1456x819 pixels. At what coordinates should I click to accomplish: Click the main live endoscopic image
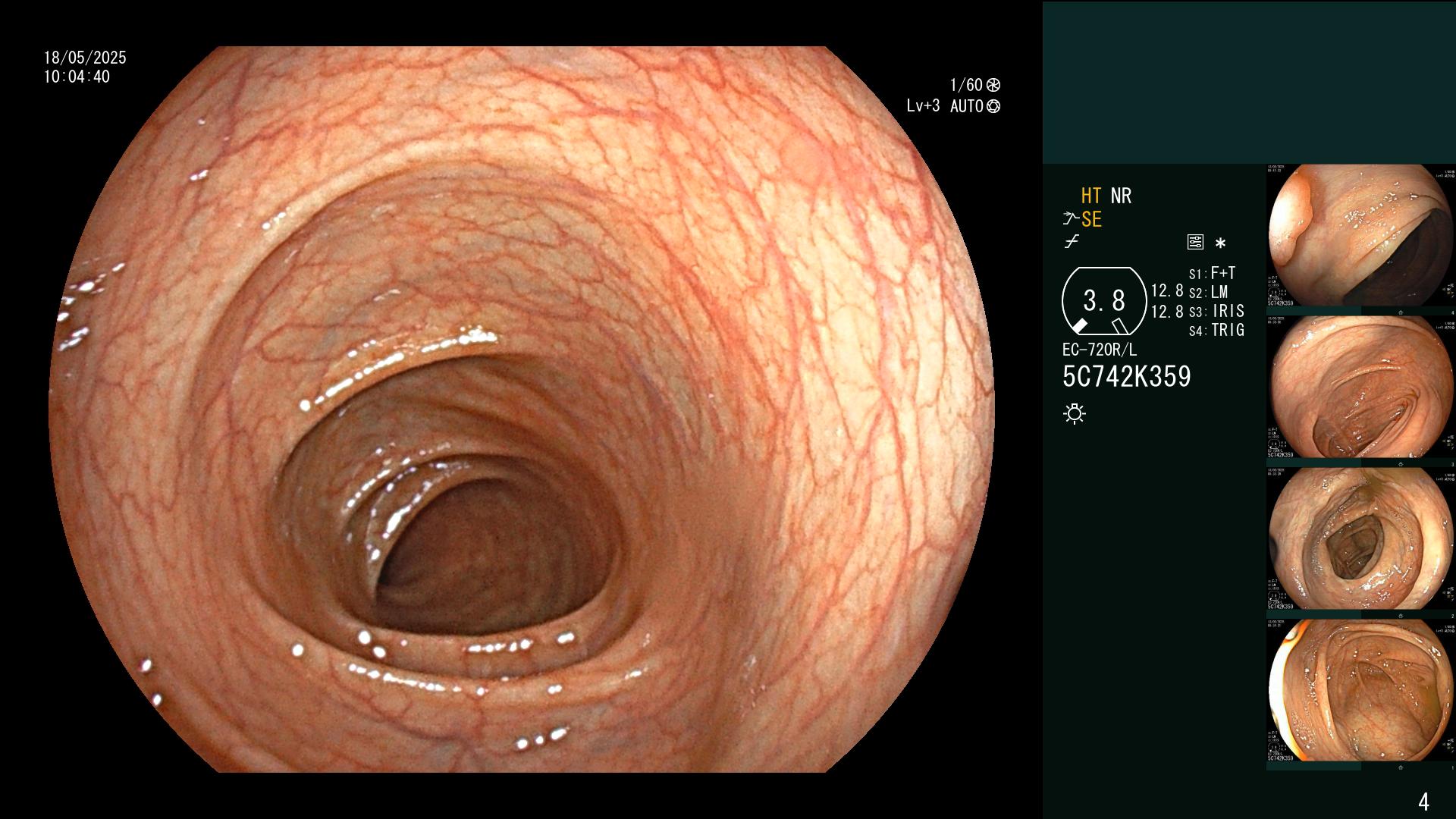(x=521, y=409)
